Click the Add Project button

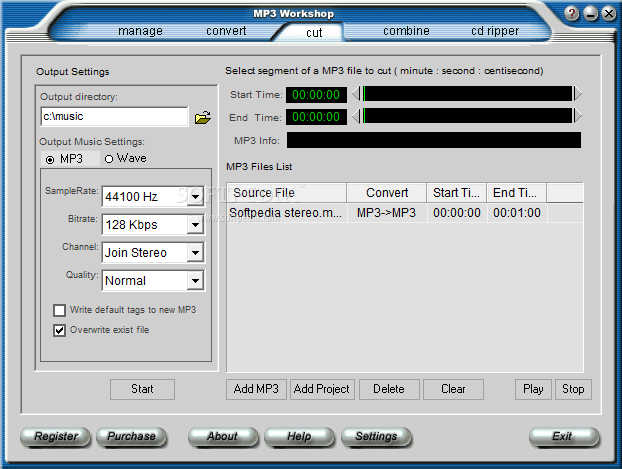322,389
